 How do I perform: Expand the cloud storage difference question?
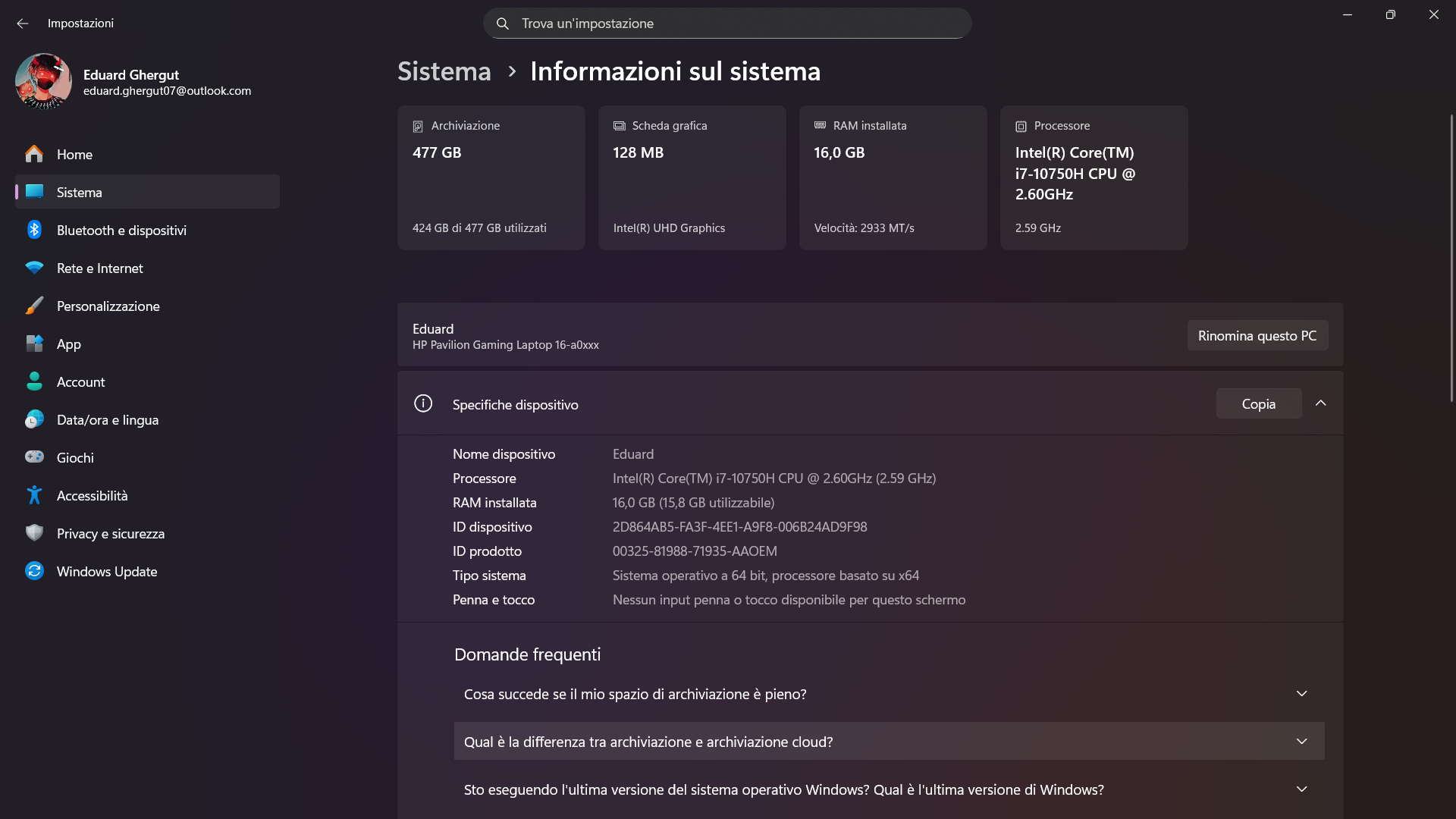point(889,742)
